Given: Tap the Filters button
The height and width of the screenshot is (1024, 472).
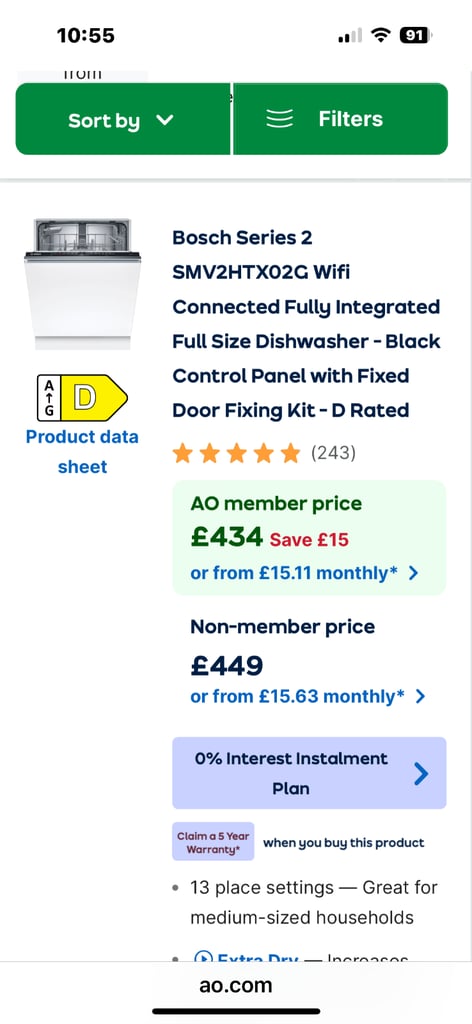Looking at the screenshot, I should [340, 120].
